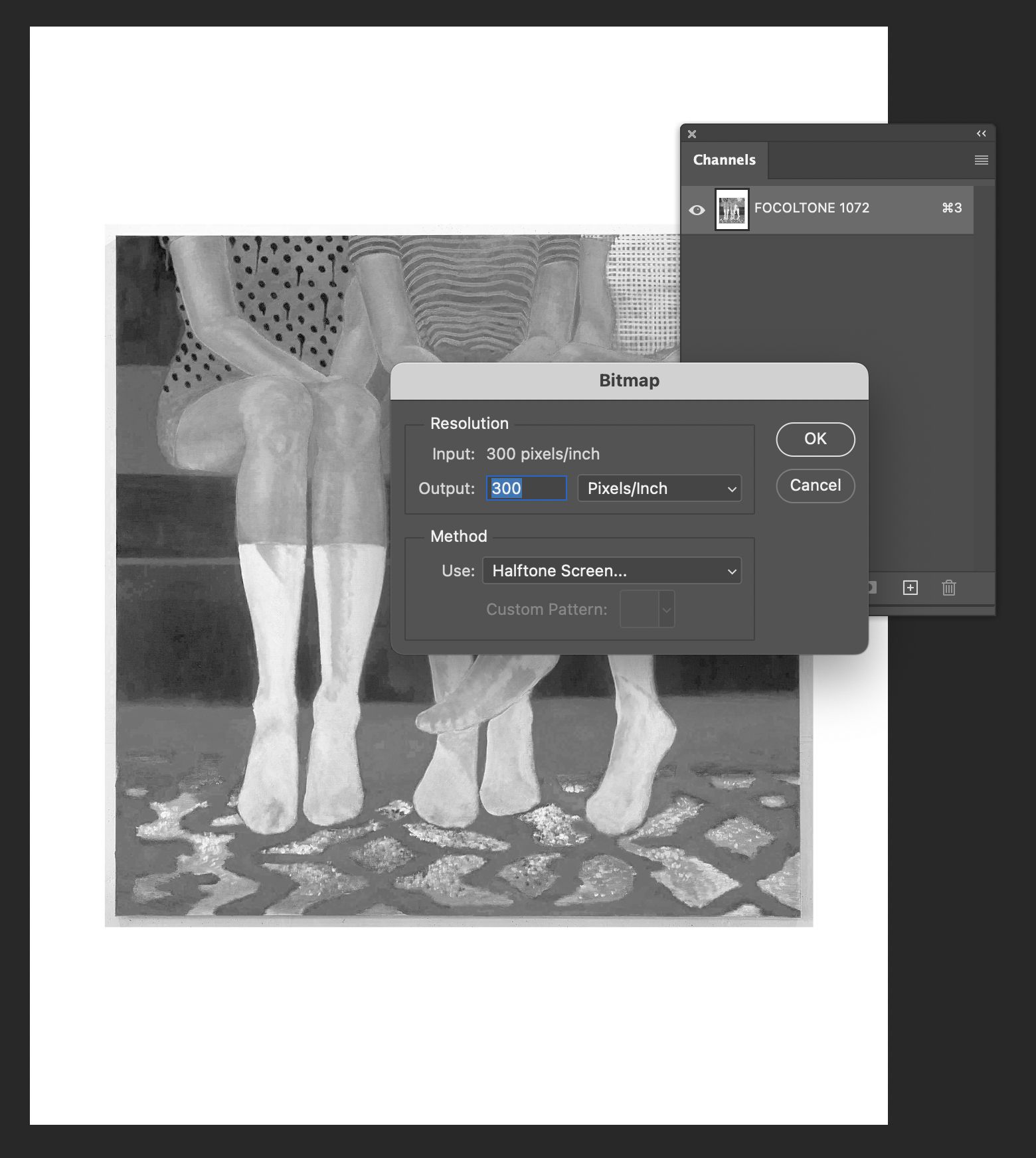The width and height of the screenshot is (1036, 1158).
Task: Collapse the Channels panel using the double-arrow icon
Action: coord(981,134)
